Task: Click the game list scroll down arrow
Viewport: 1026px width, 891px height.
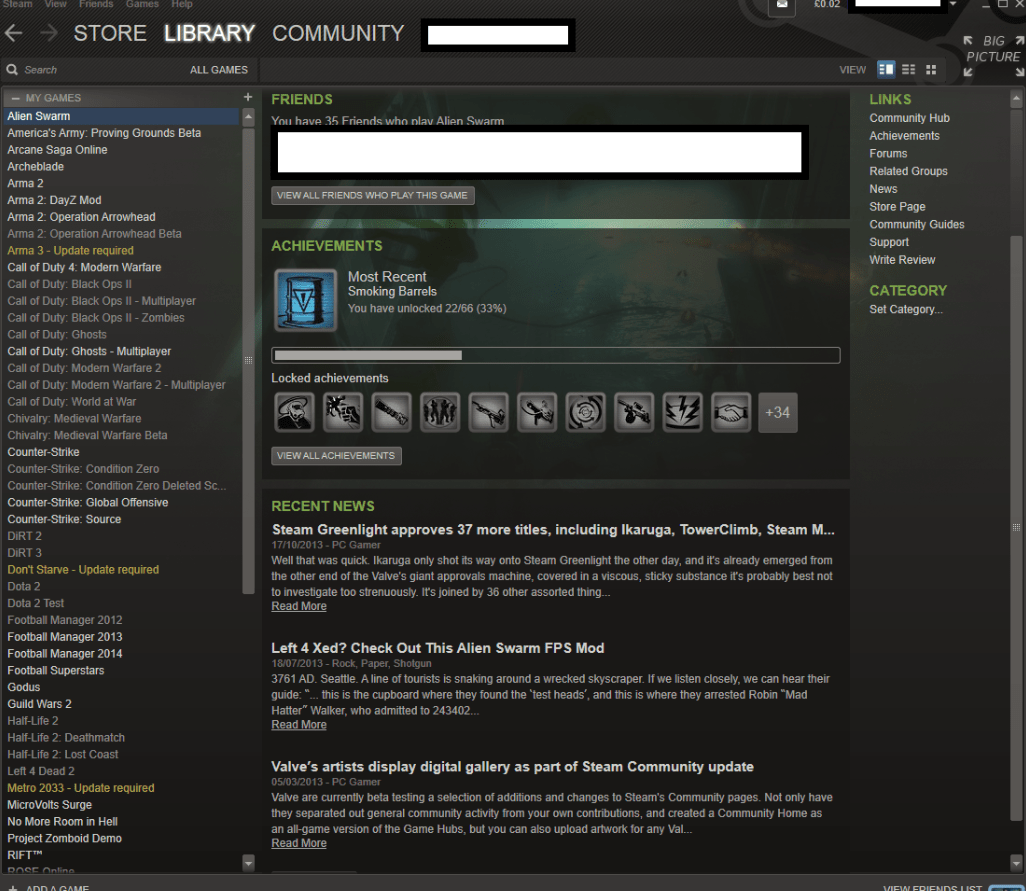Action: (x=248, y=862)
